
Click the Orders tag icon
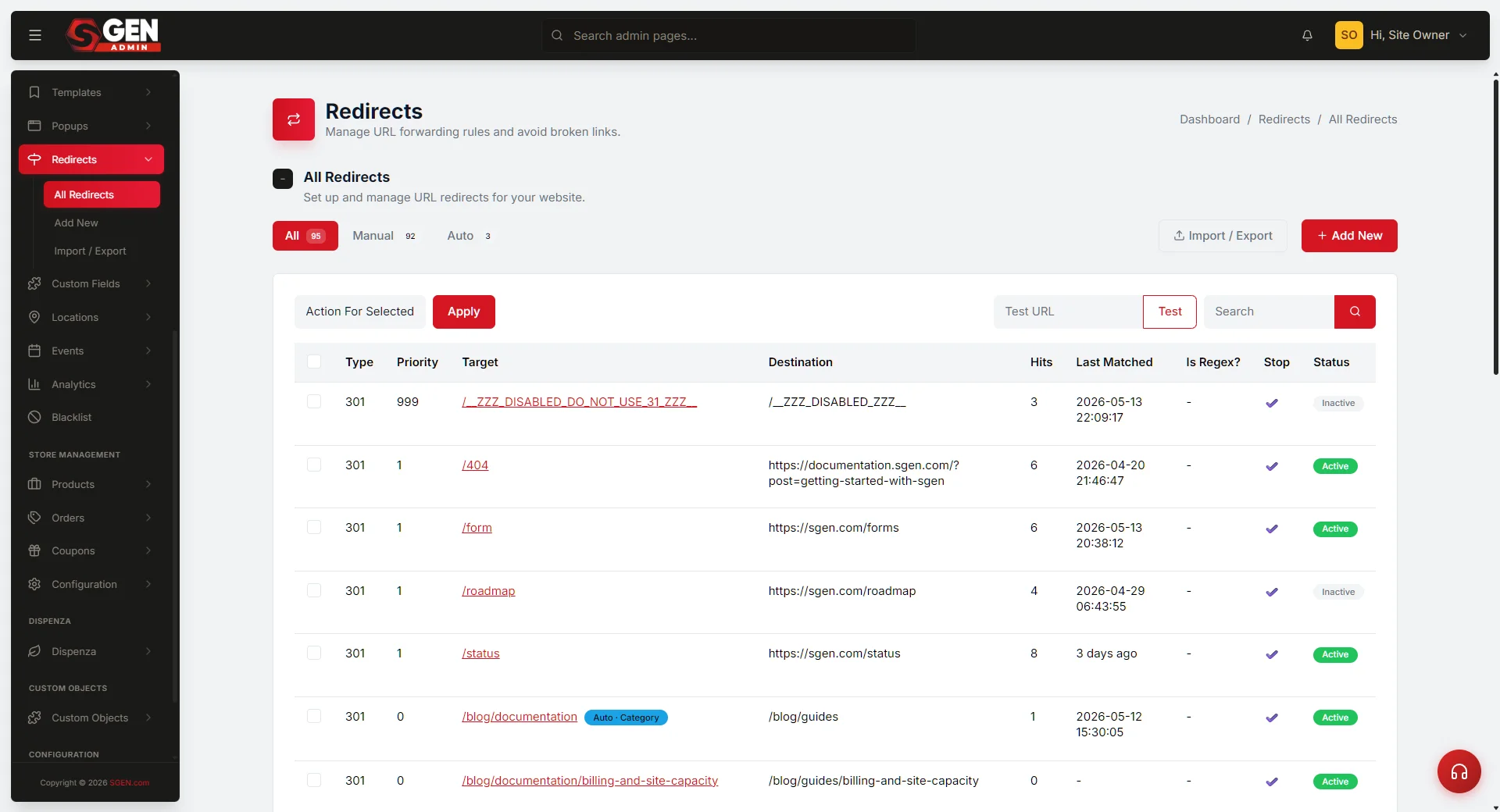pyautogui.click(x=34, y=518)
